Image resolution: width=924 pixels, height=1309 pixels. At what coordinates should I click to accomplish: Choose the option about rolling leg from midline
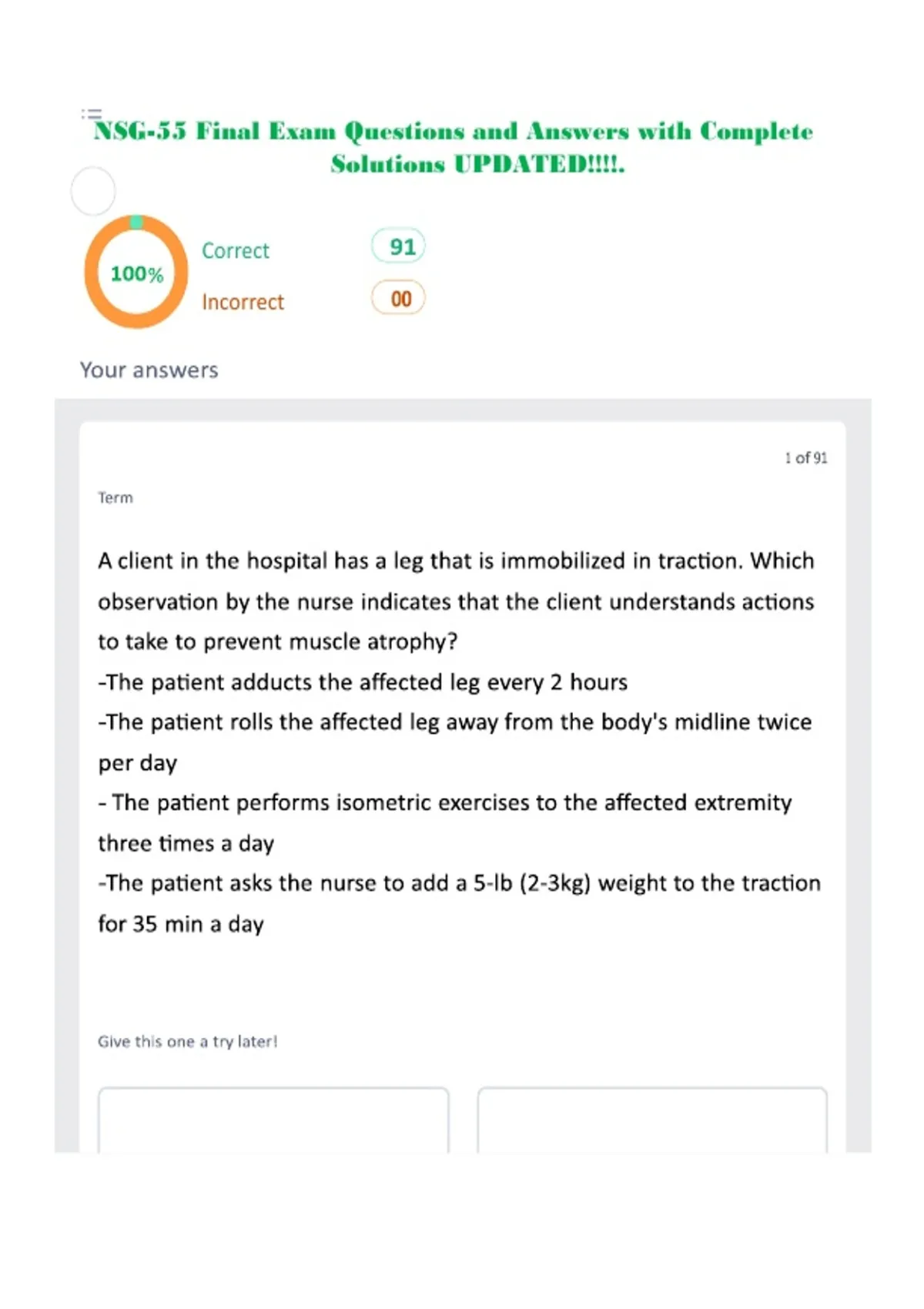pyautogui.click(x=455, y=742)
